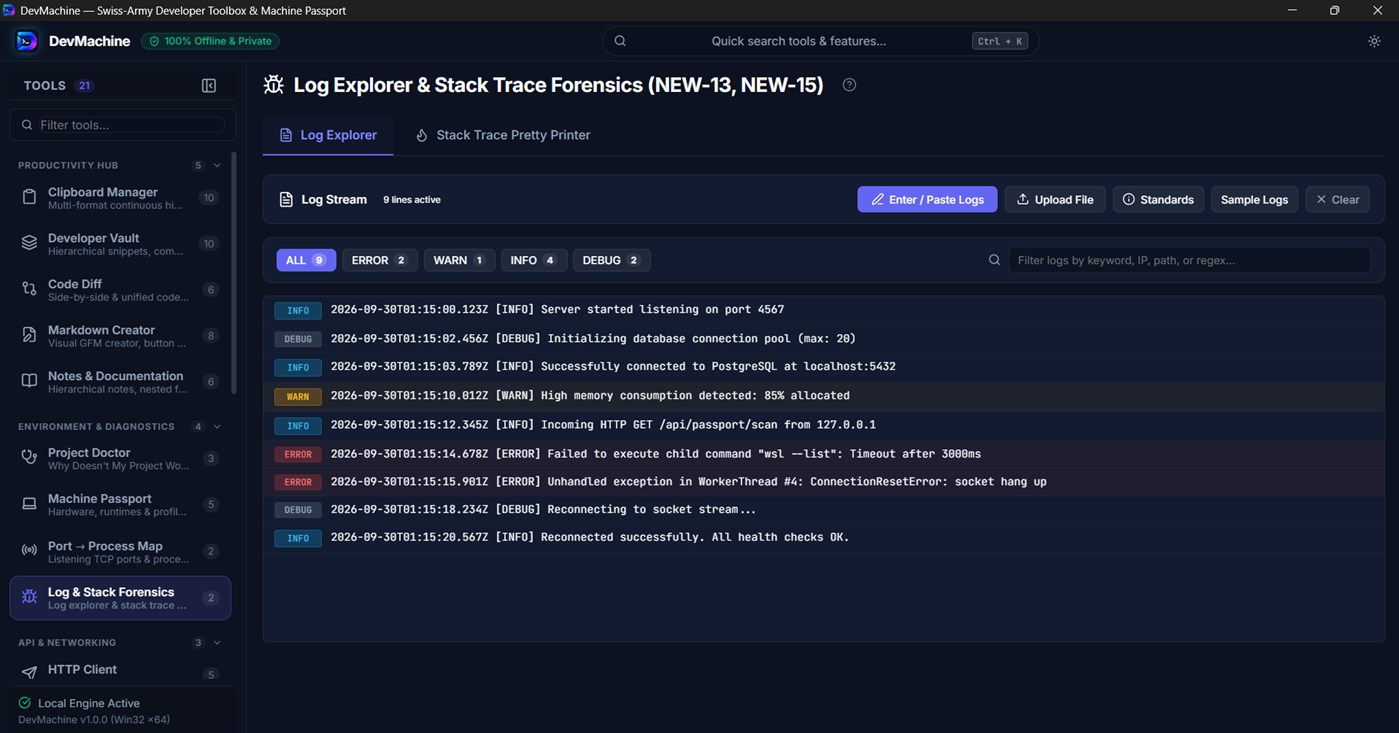
Task: Click the Log Stream document icon
Action: (x=286, y=200)
